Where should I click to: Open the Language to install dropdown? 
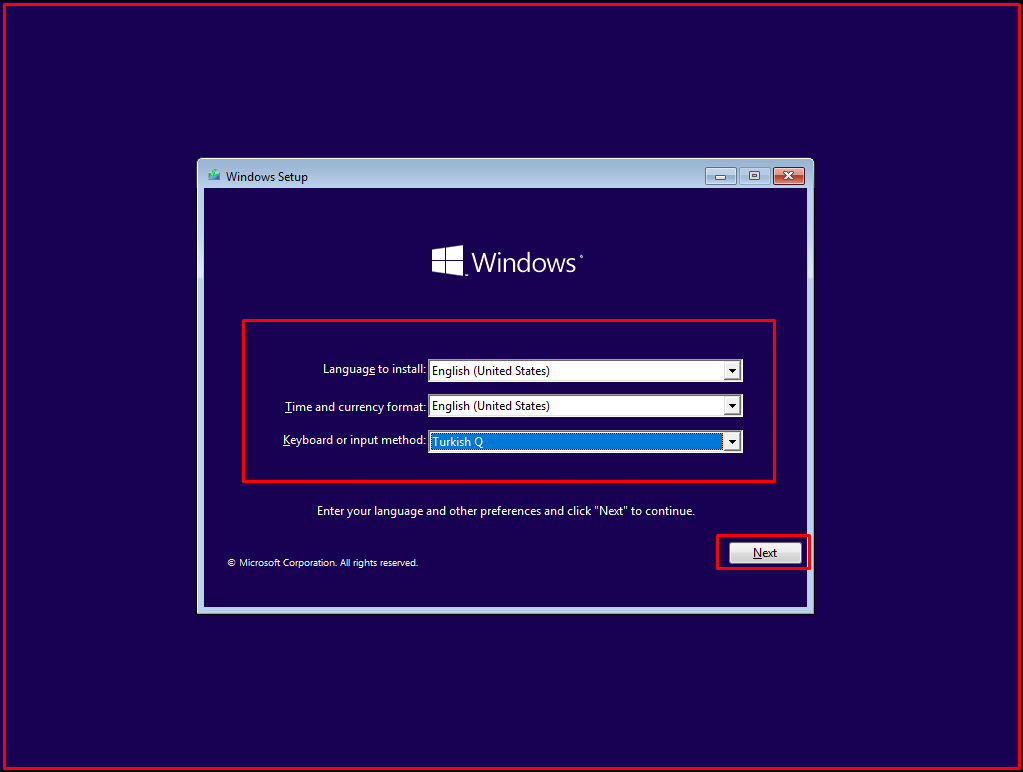(x=585, y=371)
